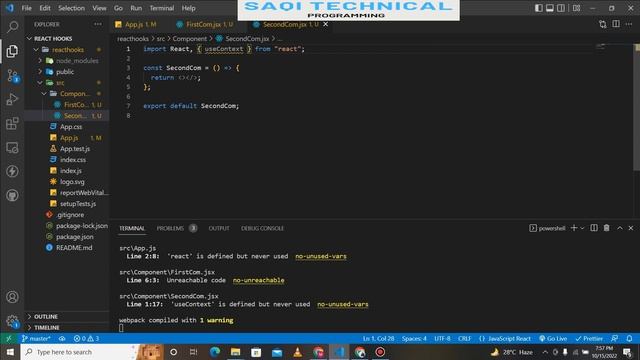The width and height of the screenshot is (640, 360).
Task: Open the Terminal menu
Action: (x=162, y=8)
